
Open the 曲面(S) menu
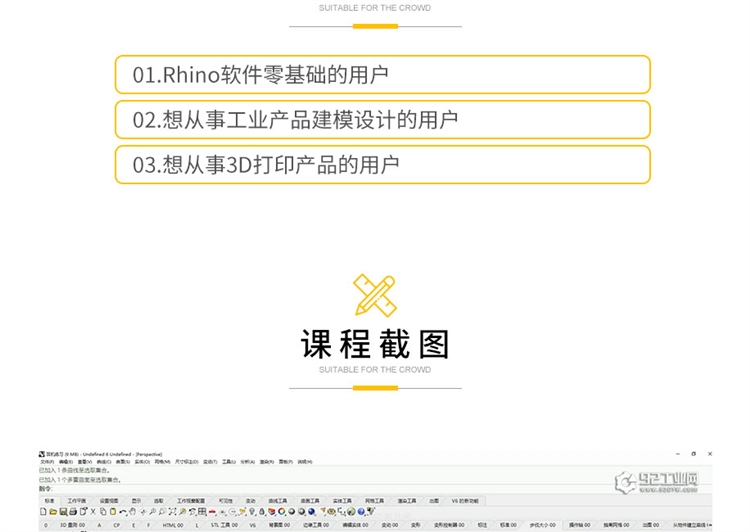click(123, 462)
